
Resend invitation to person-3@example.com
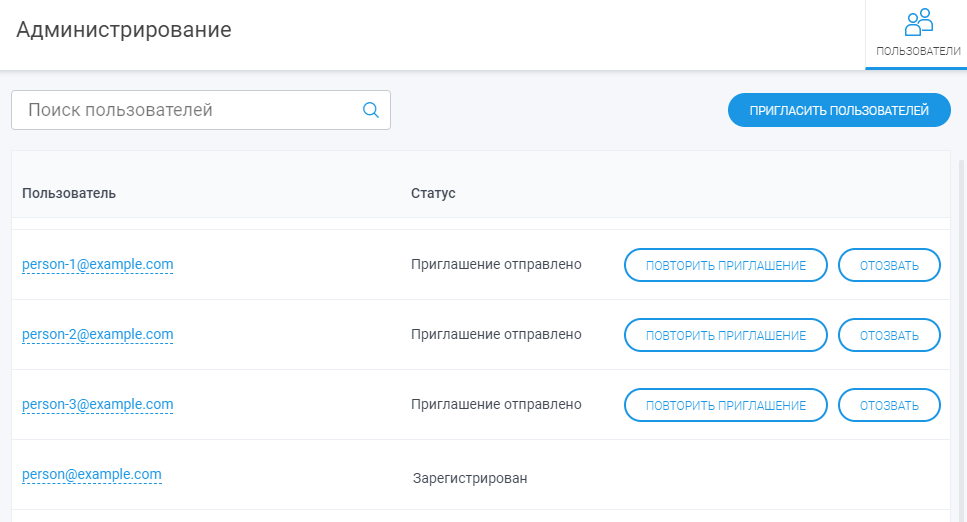tap(726, 405)
